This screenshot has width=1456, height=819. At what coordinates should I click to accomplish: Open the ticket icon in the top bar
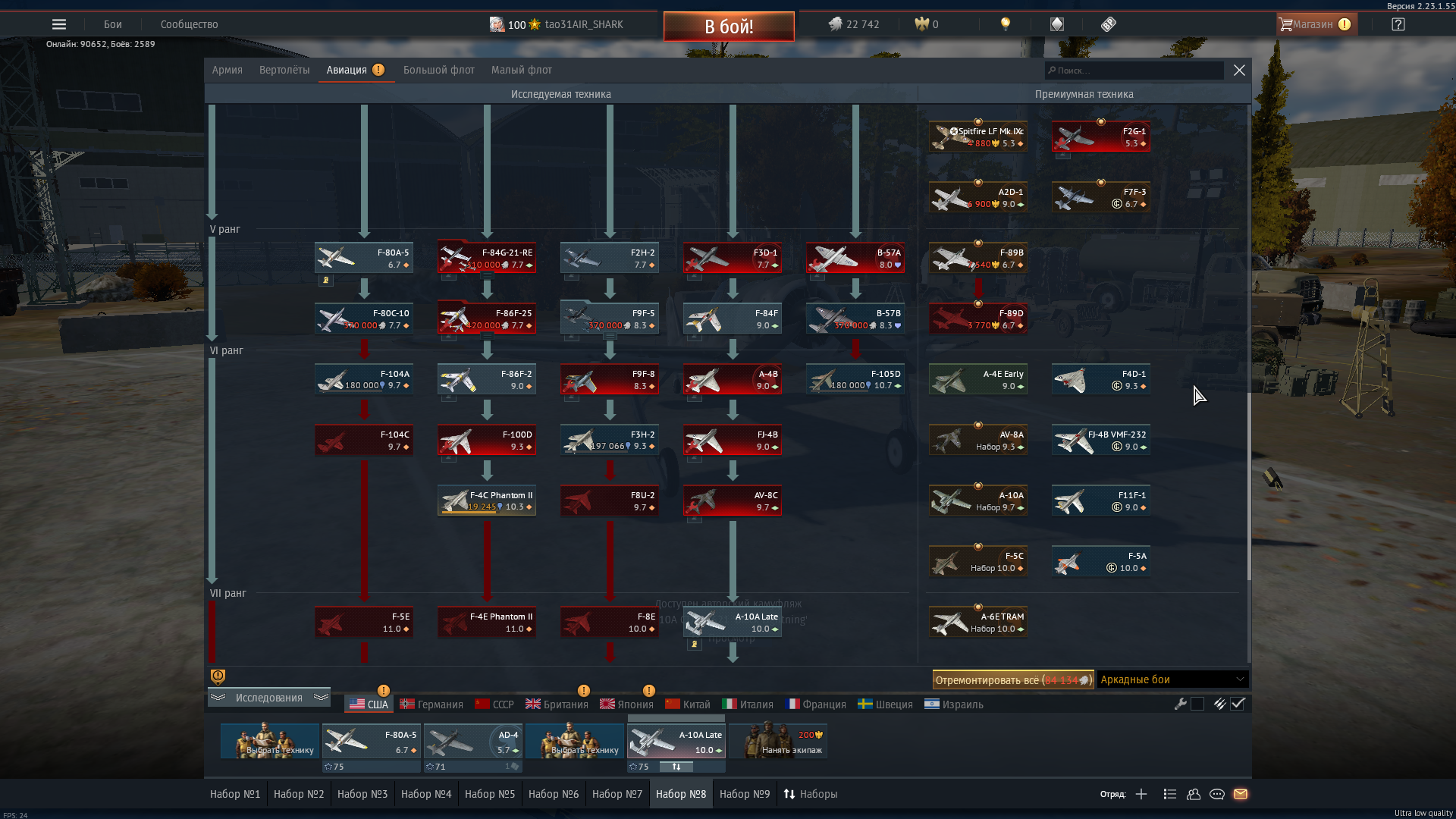pos(1109,24)
